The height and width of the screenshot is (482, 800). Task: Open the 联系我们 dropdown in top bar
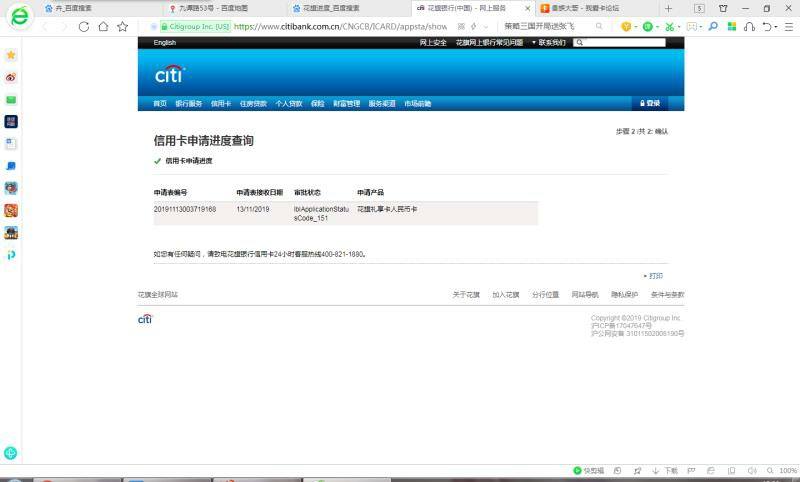point(548,43)
